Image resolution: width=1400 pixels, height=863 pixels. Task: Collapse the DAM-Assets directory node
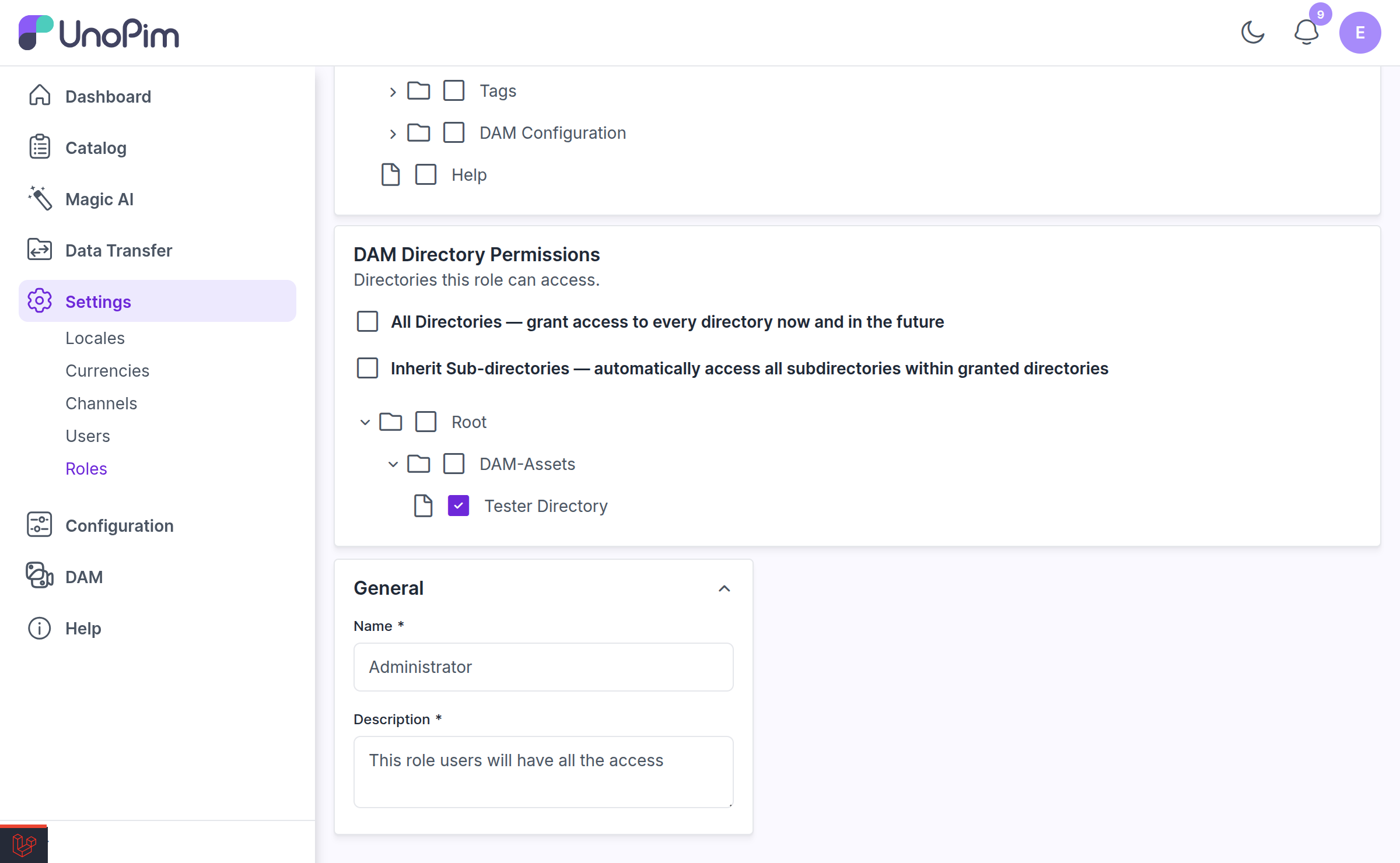coord(393,464)
